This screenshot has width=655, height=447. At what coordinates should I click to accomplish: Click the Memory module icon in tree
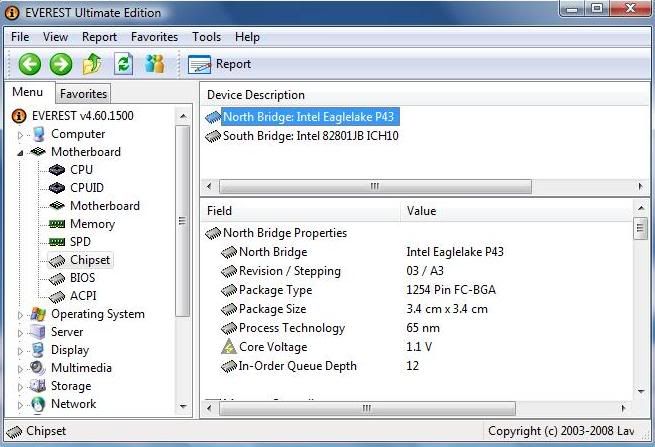pos(57,224)
